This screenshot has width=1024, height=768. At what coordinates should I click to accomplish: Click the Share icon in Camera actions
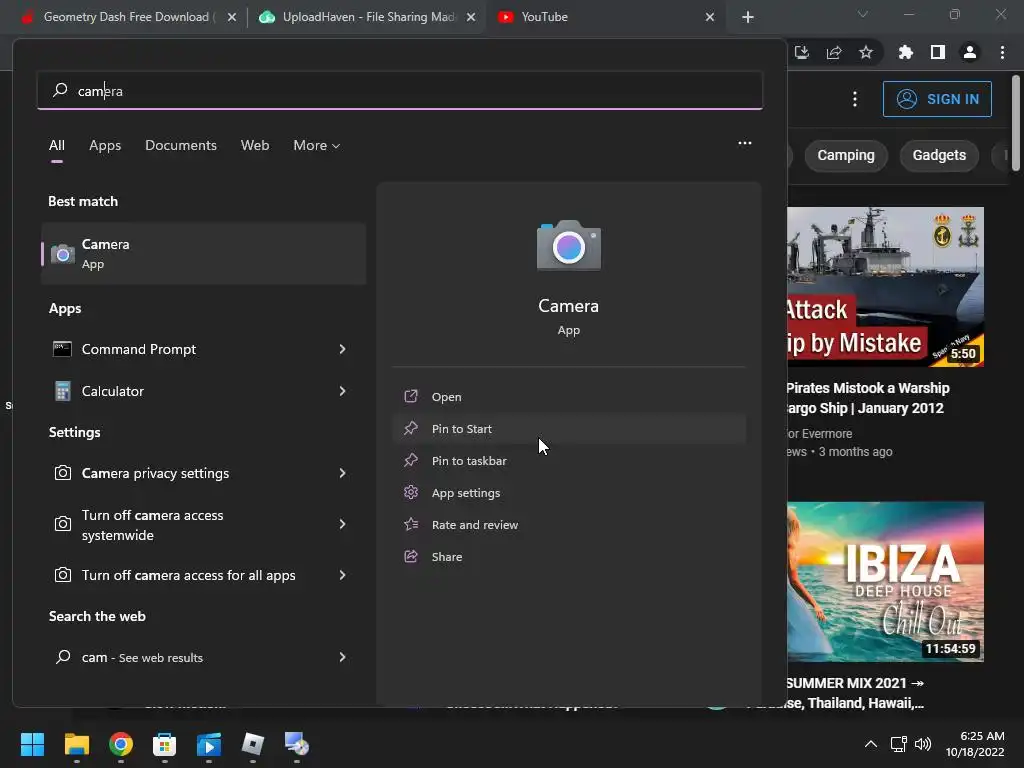click(x=411, y=556)
